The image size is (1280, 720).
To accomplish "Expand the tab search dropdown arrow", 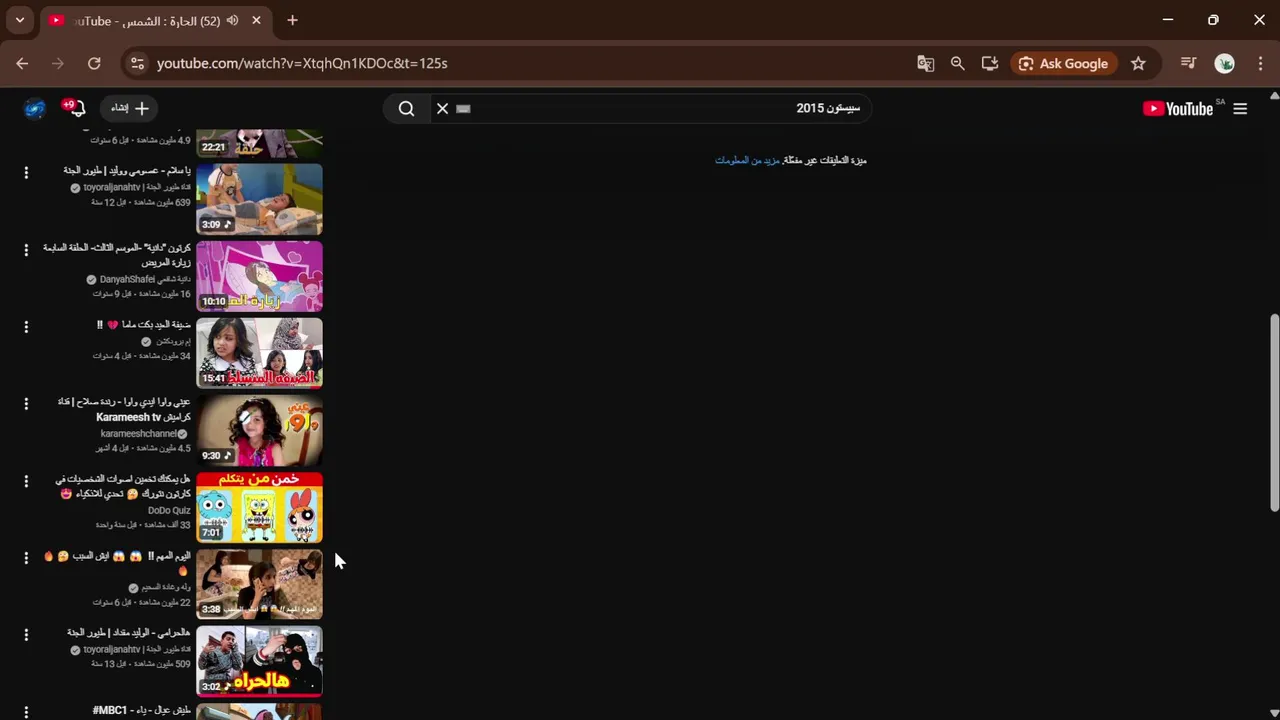I will point(19,20).
